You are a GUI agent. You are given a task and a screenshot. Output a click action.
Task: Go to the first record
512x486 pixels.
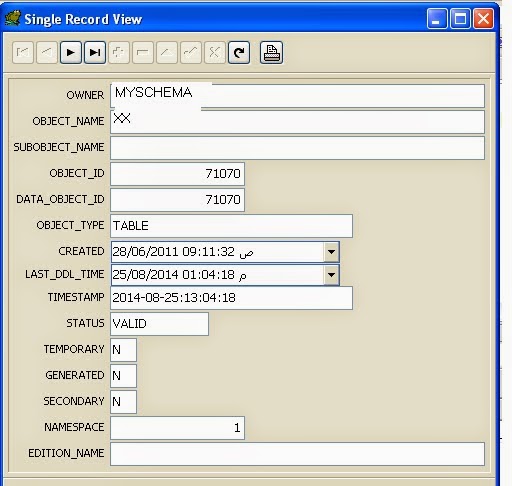tap(23, 52)
